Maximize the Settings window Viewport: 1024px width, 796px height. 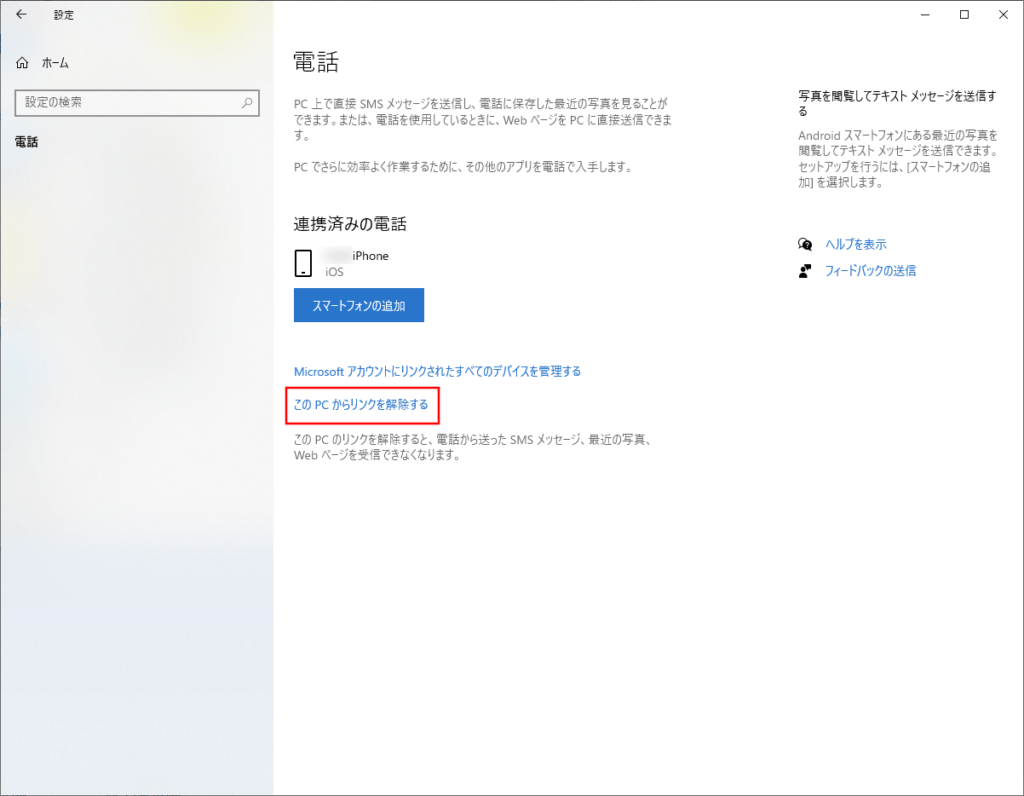[x=964, y=14]
